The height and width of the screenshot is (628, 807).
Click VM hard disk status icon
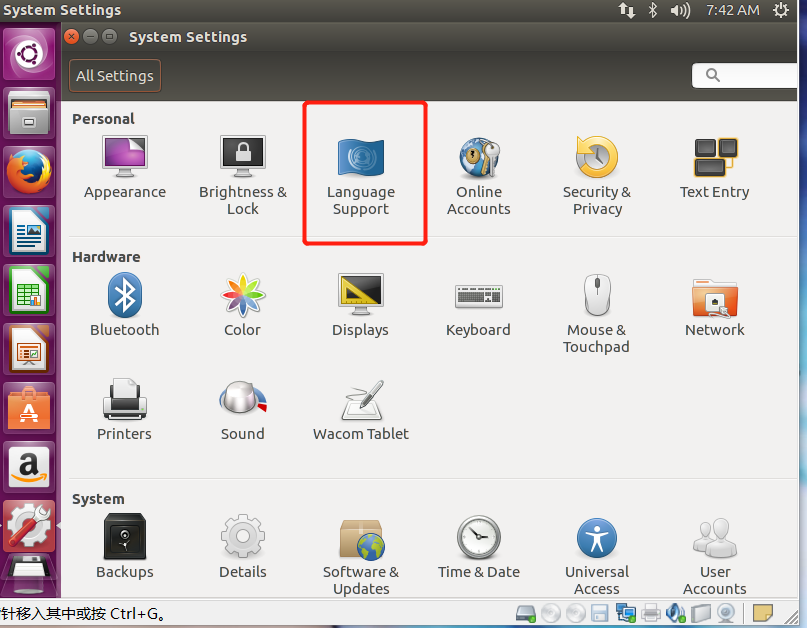tap(526, 613)
